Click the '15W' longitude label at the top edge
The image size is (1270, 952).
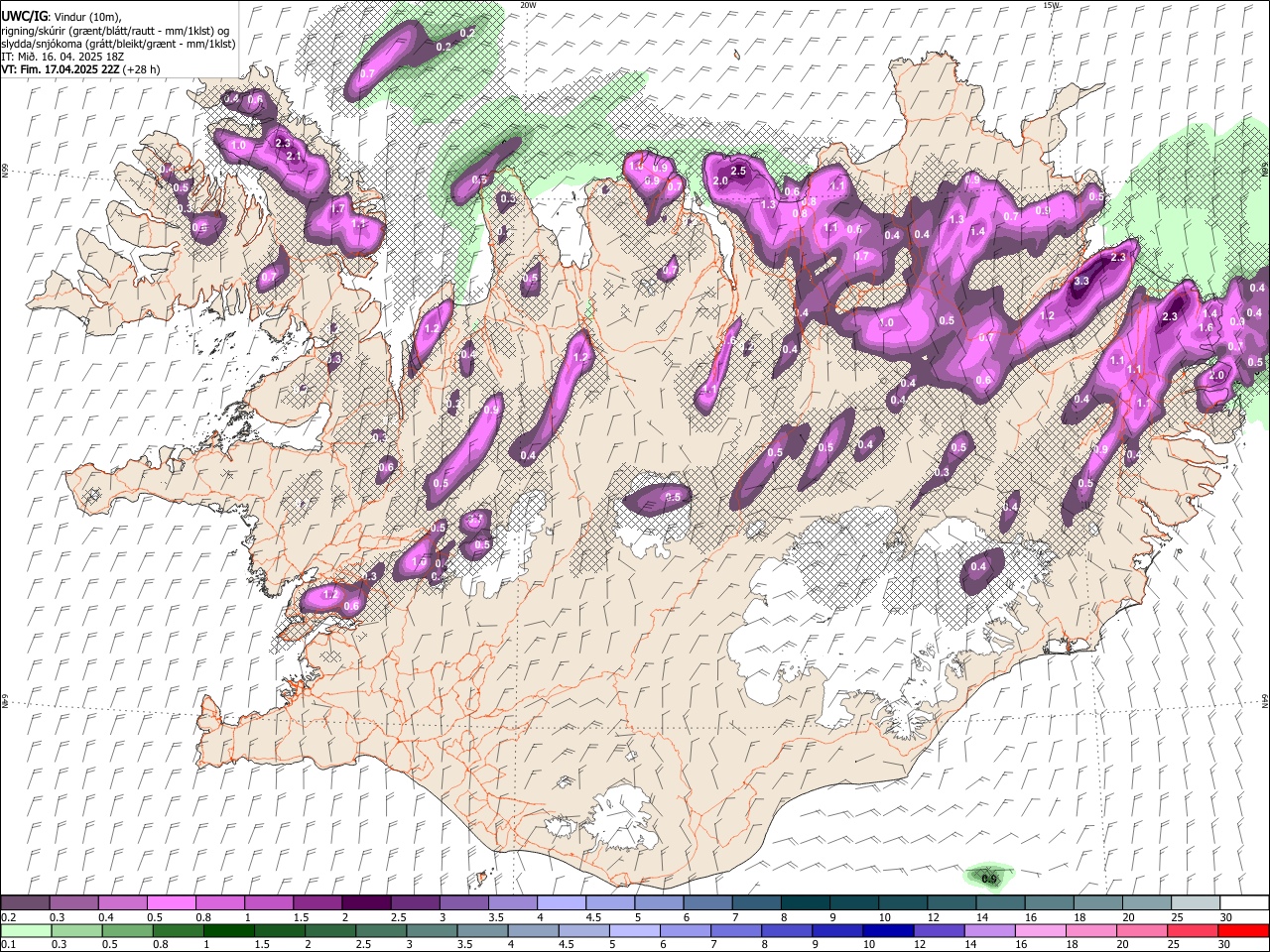pos(1051,5)
